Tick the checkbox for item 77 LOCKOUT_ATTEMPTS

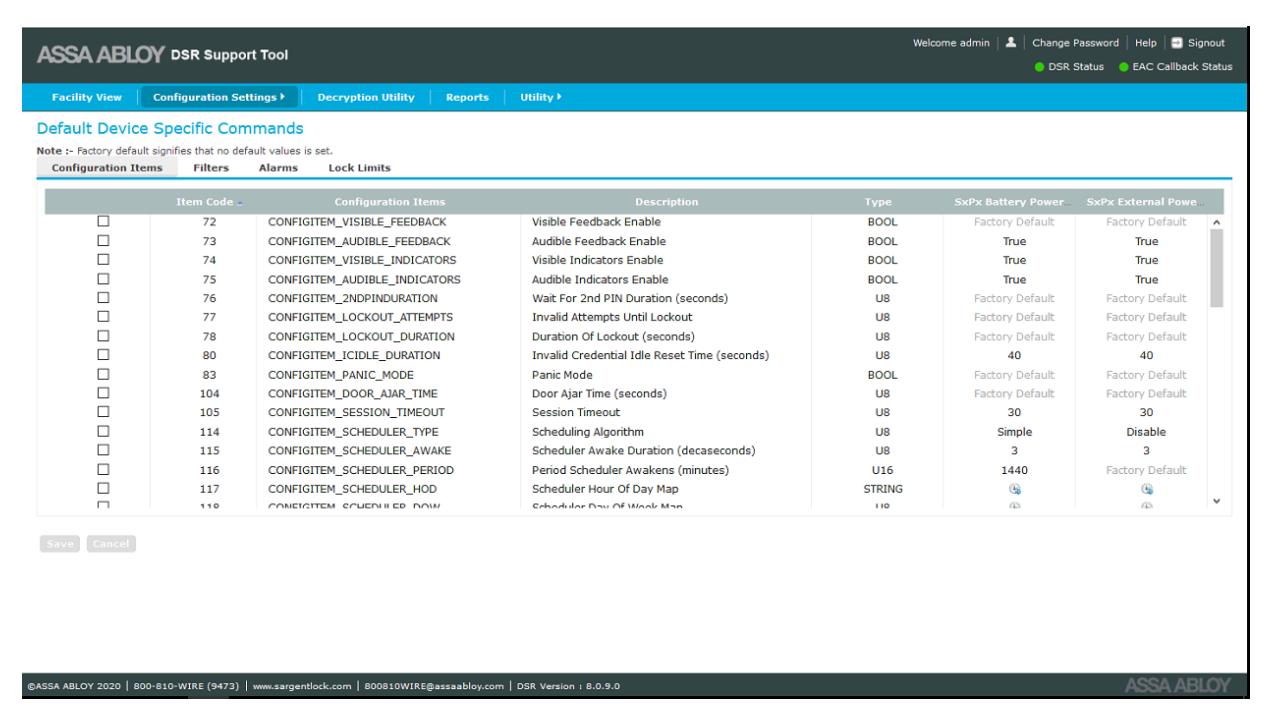tap(101, 317)
